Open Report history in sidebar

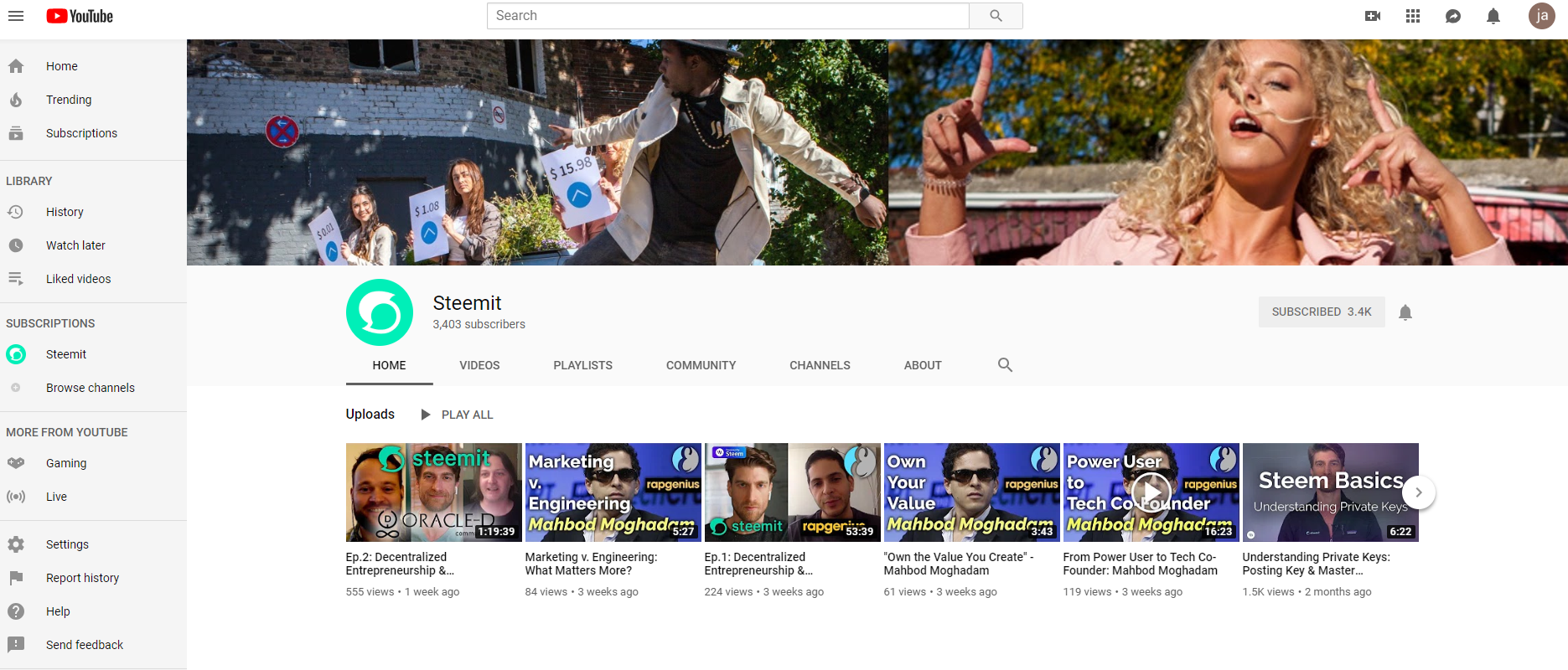pyautogui.click(x=93, y=578)
